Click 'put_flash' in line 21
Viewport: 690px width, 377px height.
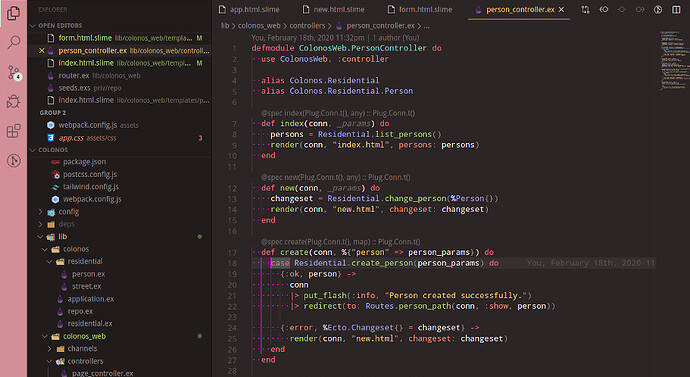[325, 296]
